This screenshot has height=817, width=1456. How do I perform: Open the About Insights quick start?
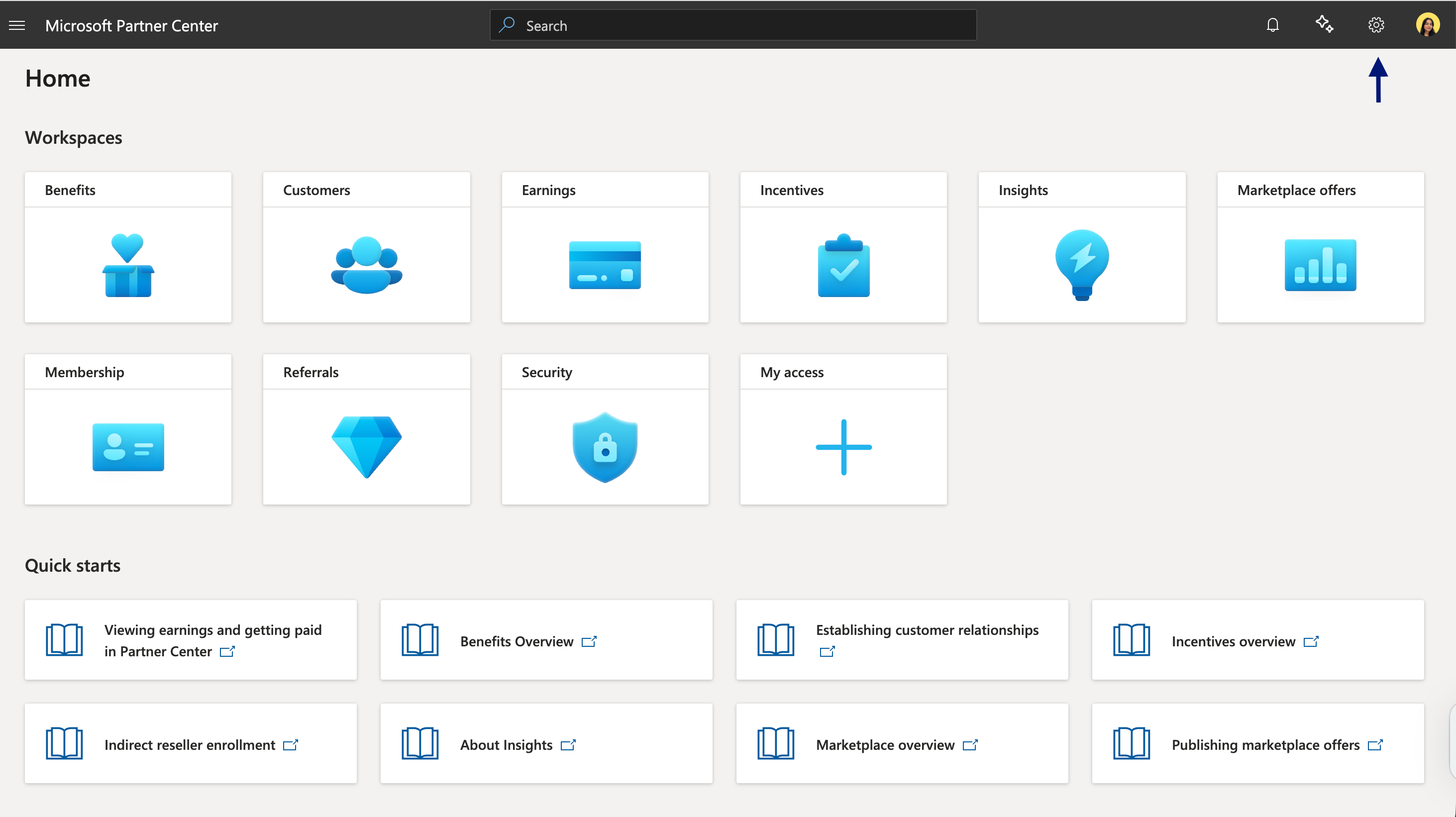546,743
